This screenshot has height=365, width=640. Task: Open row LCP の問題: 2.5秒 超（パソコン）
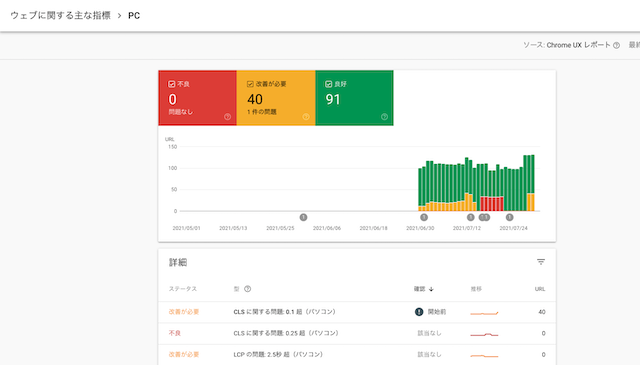click(357, 354)
